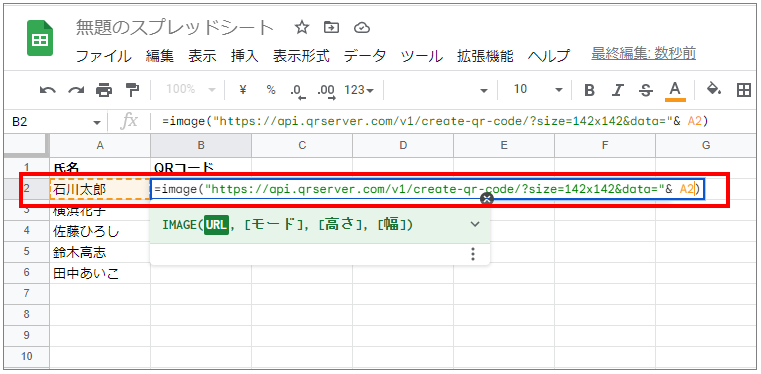Open the ファイル menu
This screenshot has height=374, width=761.
coord(104,56)
